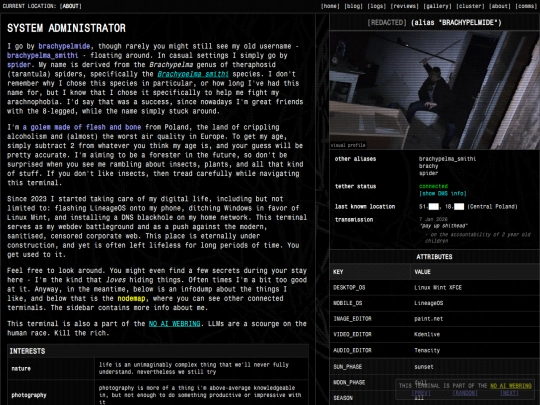Click the 'Tenacity' value
Image resolution: width=540 pixels, height=405 pixels.
pos(427,351)
